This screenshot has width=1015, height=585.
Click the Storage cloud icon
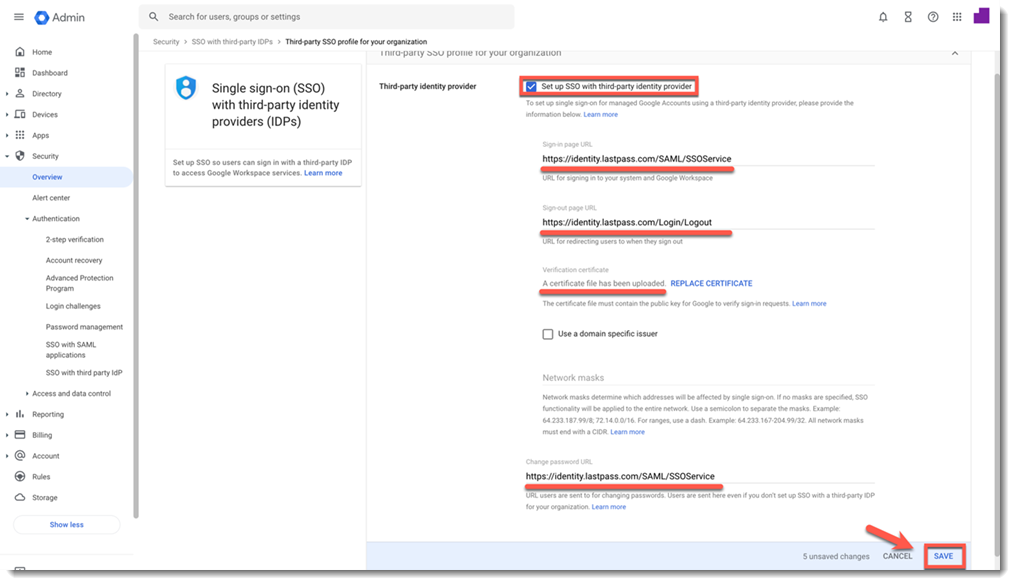(x=20, y=498)
